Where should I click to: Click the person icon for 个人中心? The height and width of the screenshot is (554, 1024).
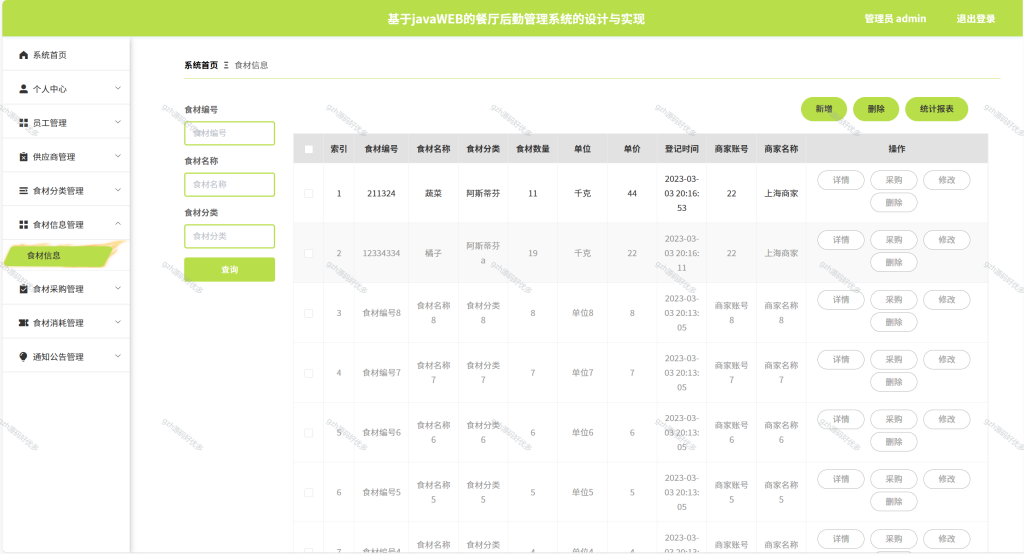point(24,89)
